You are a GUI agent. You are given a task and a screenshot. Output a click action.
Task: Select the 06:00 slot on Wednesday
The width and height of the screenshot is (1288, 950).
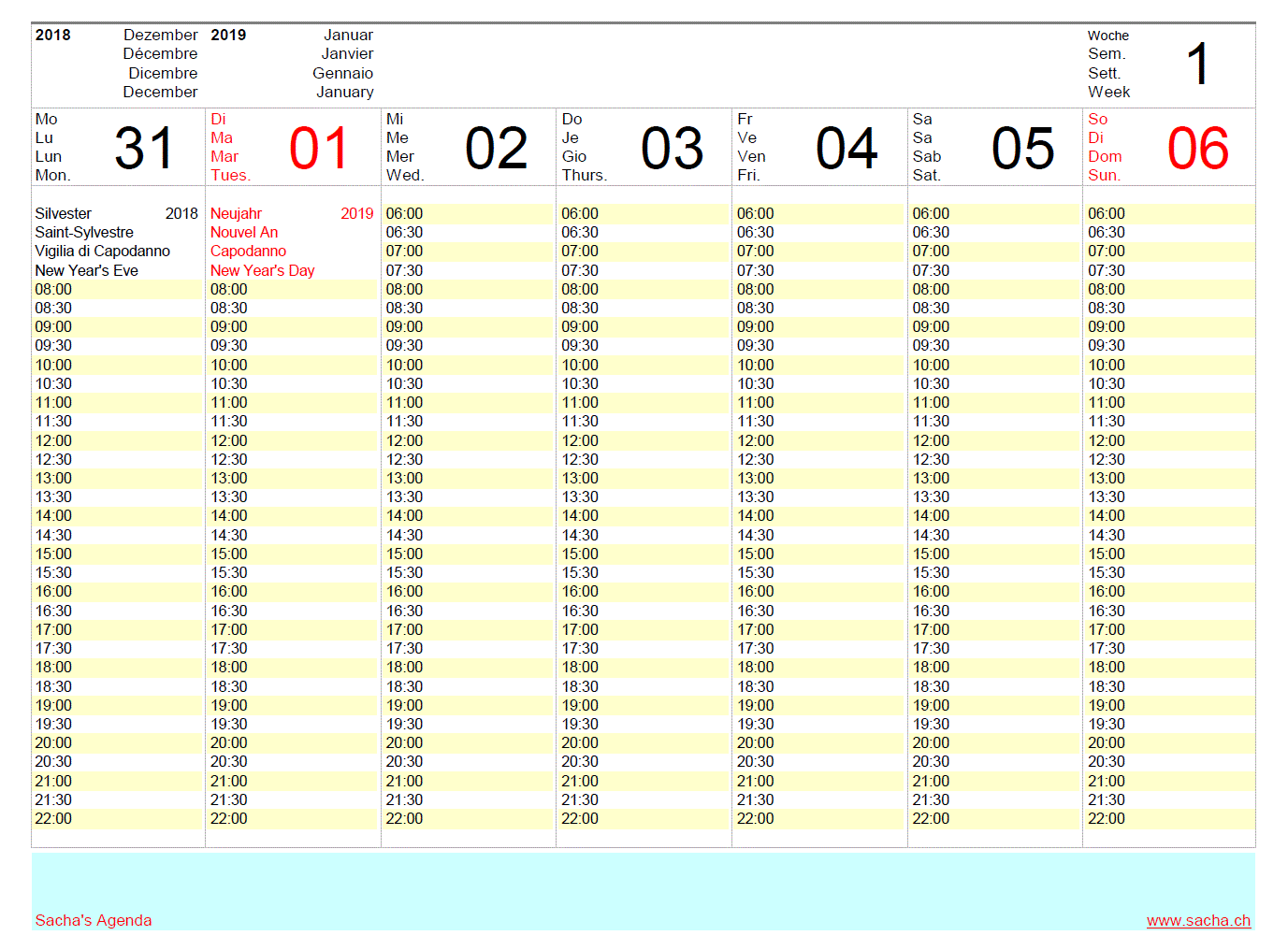[468, 213]
